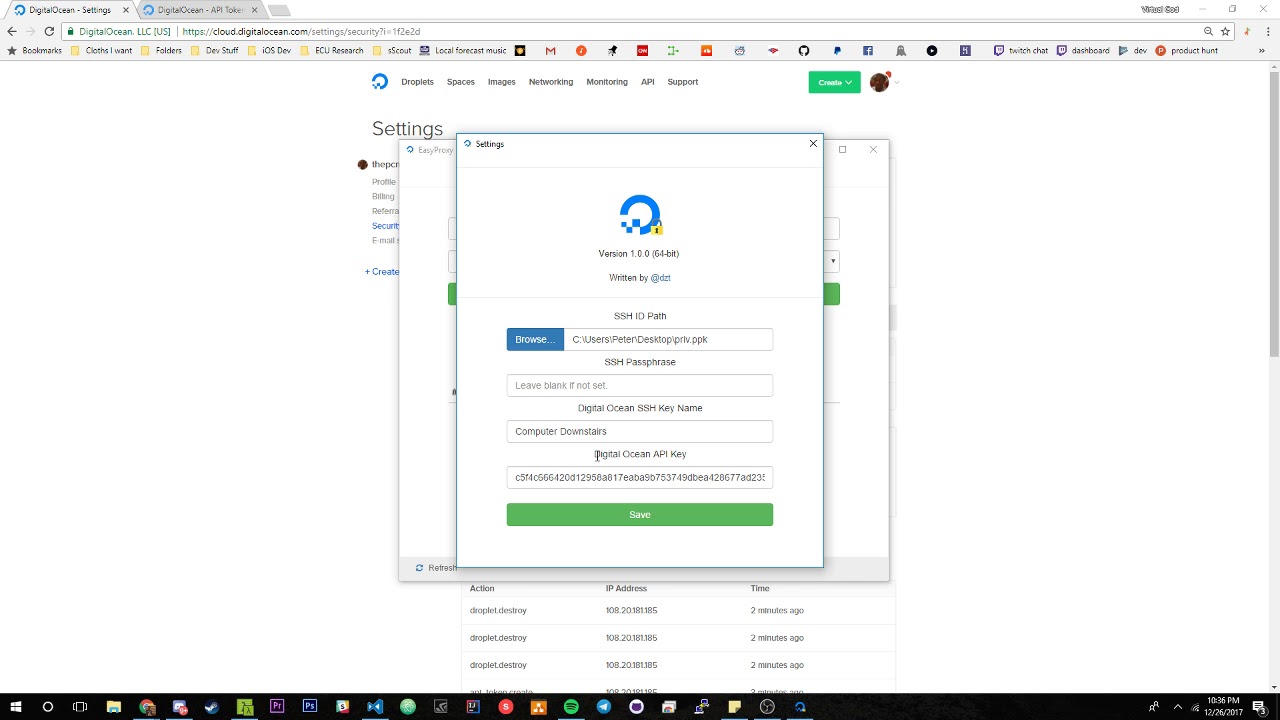1280x720 pixels.
Task: Open the SoundCloud bookmark icon
Action: point(706,50)
